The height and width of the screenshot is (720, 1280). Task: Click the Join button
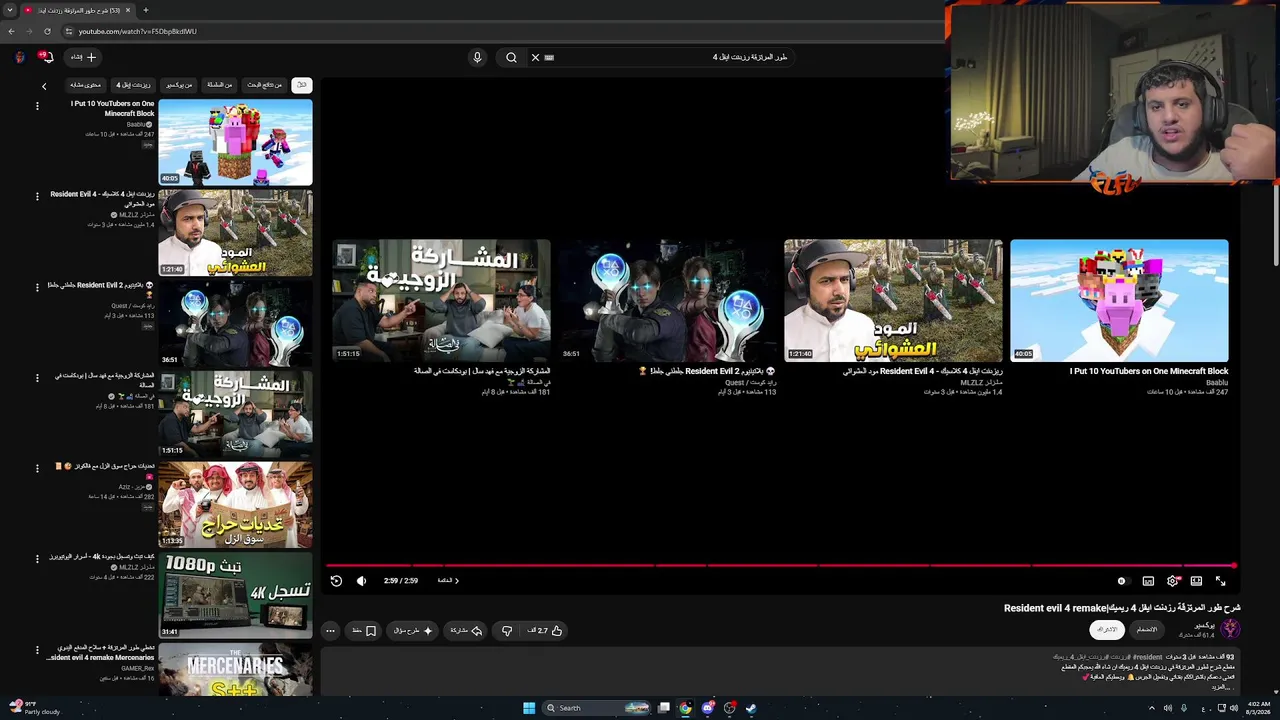tap(1147, 629)
